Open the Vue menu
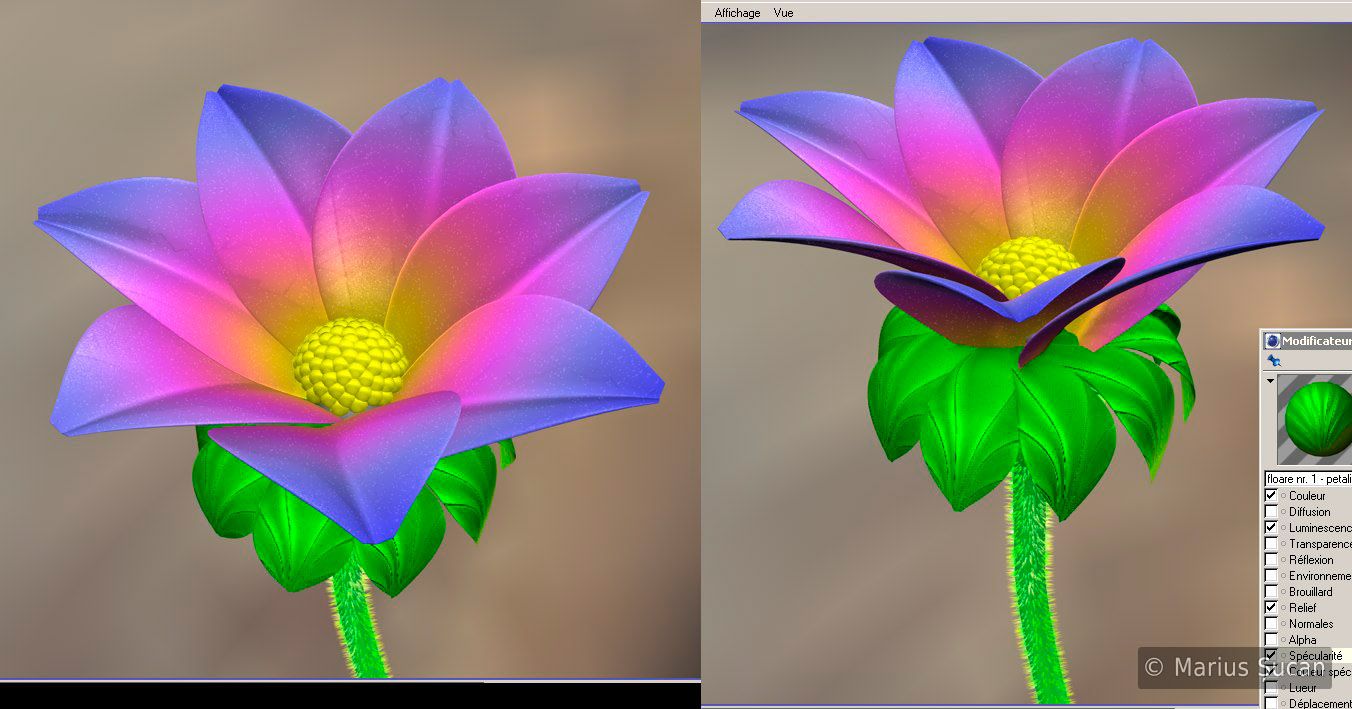Screen dimensions: 1352x709 [x=783, y=13]
